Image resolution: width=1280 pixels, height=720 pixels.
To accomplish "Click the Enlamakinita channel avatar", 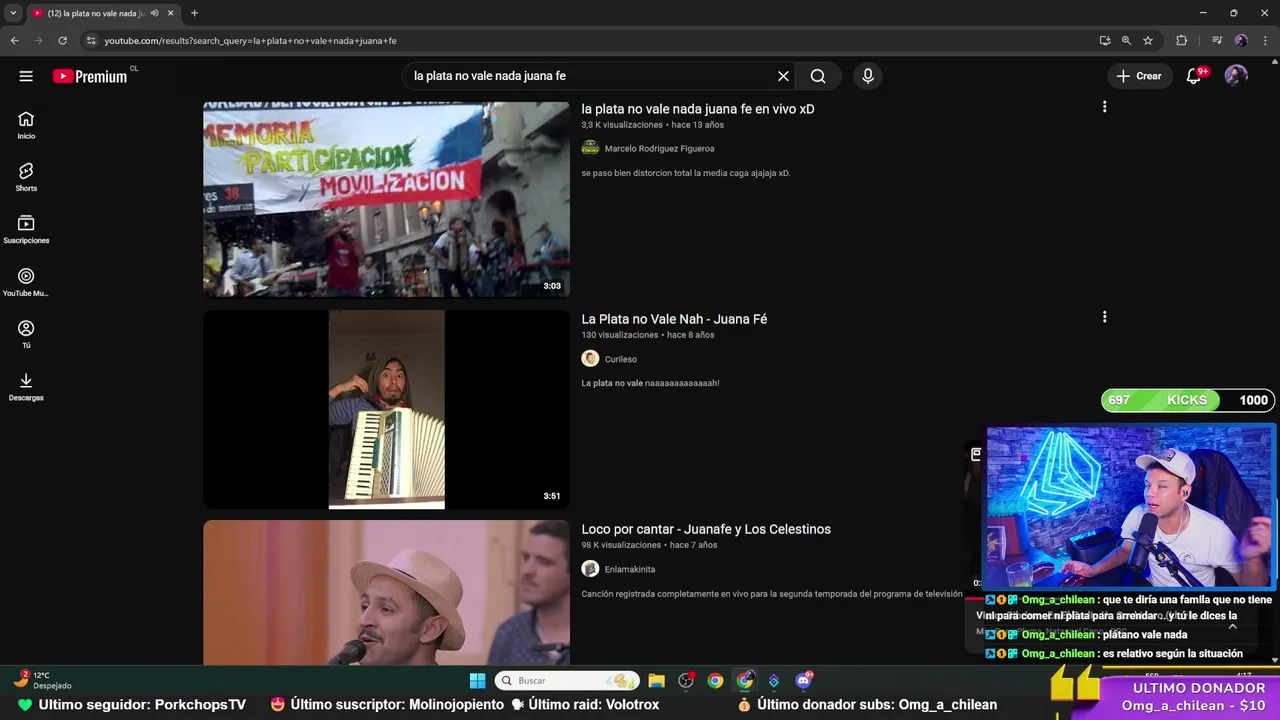I will [590, 568].
